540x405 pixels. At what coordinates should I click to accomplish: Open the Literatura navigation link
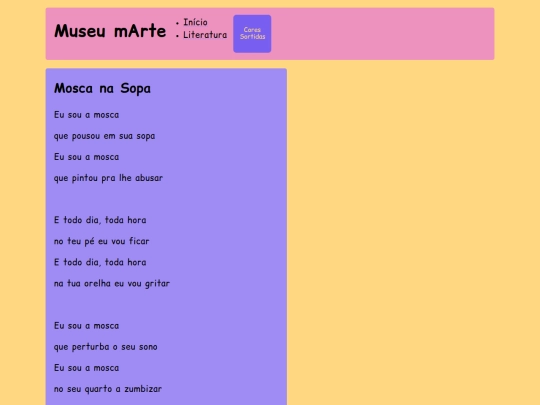pos(205,35)
